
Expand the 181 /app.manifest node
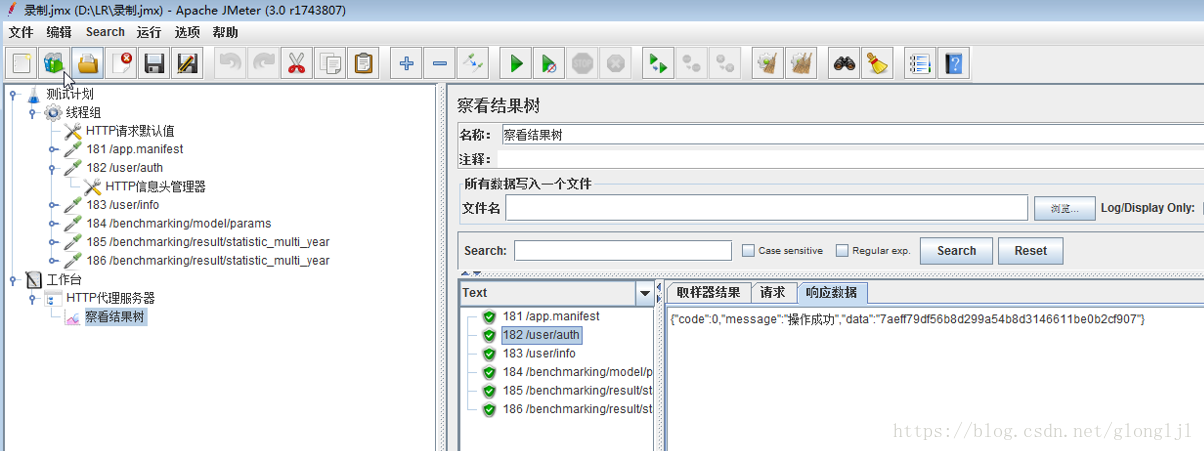click(x=53, y=150)
